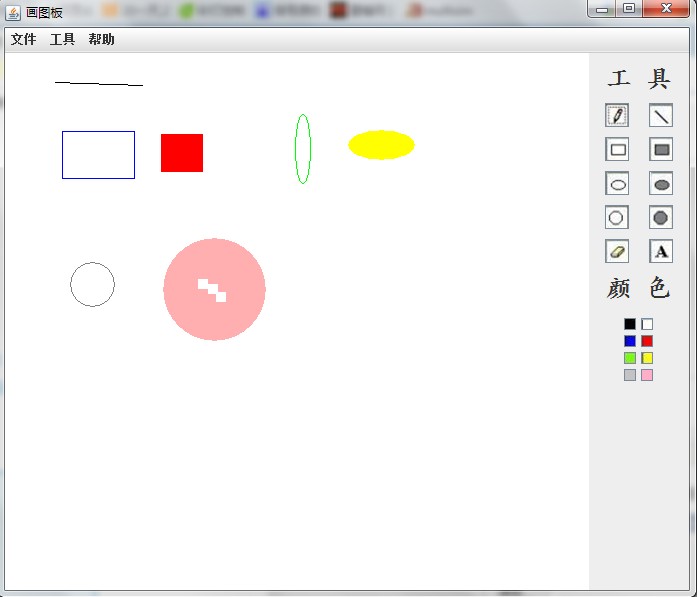Select the Text 'A' tool
This screenshot has height=597, width=697.
click(661, 251)
